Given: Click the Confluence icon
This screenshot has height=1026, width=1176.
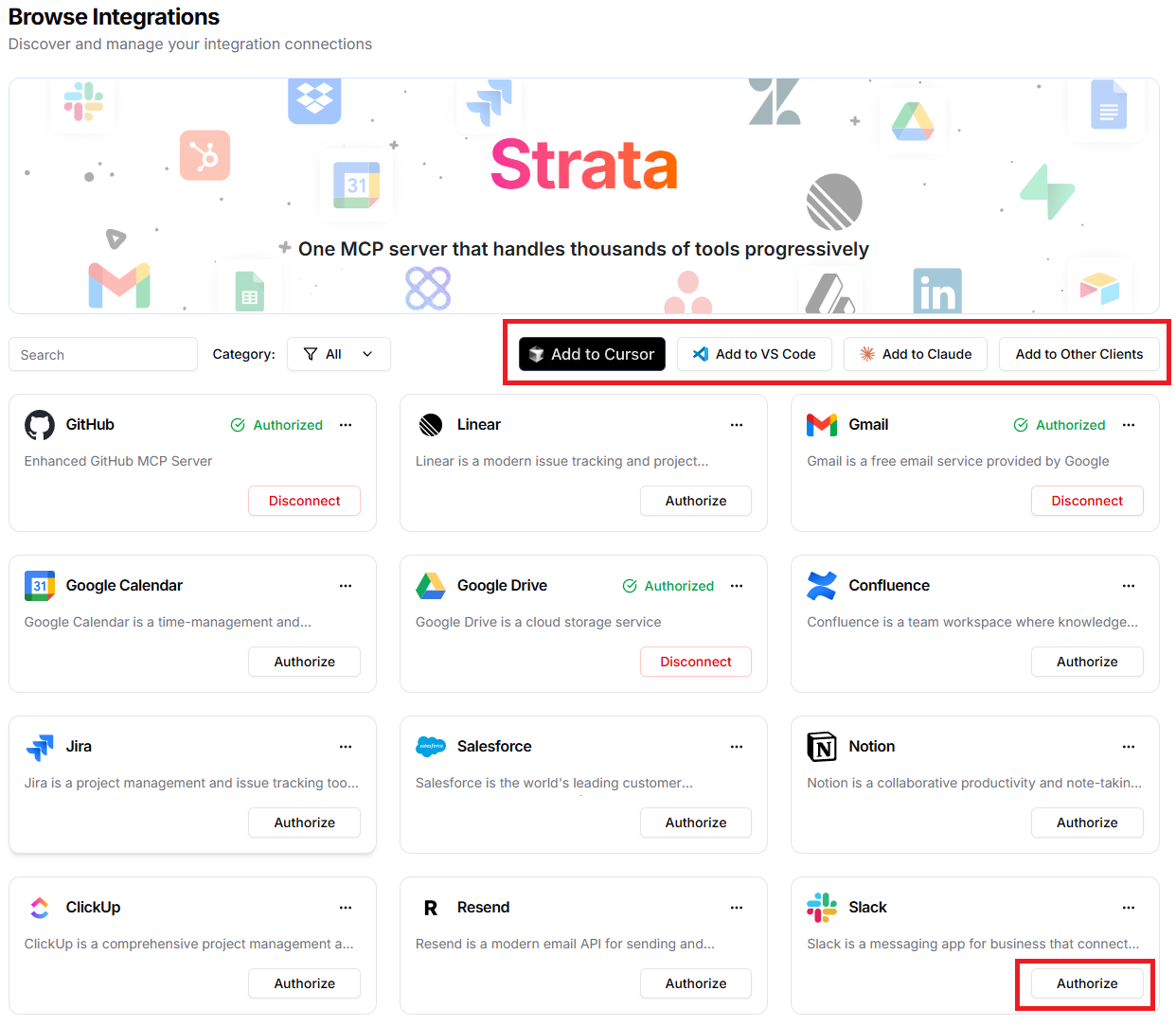Looking at the screenshot, I should coord(822,586).
